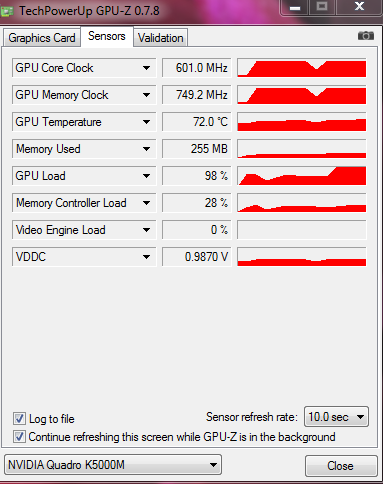
Task: Expand GPU Memory Clock sensor options
Action: [146, 95]
